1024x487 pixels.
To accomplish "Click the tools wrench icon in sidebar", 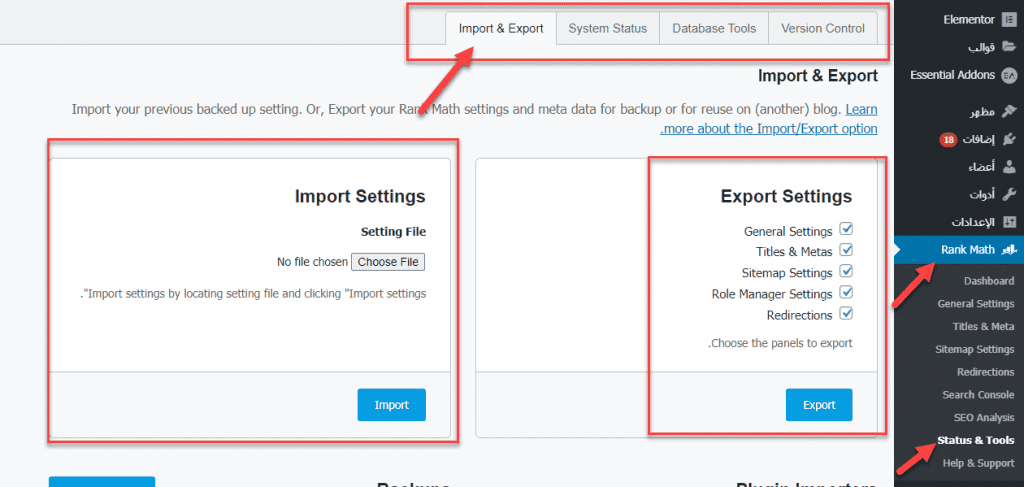I will [1009, 194].
